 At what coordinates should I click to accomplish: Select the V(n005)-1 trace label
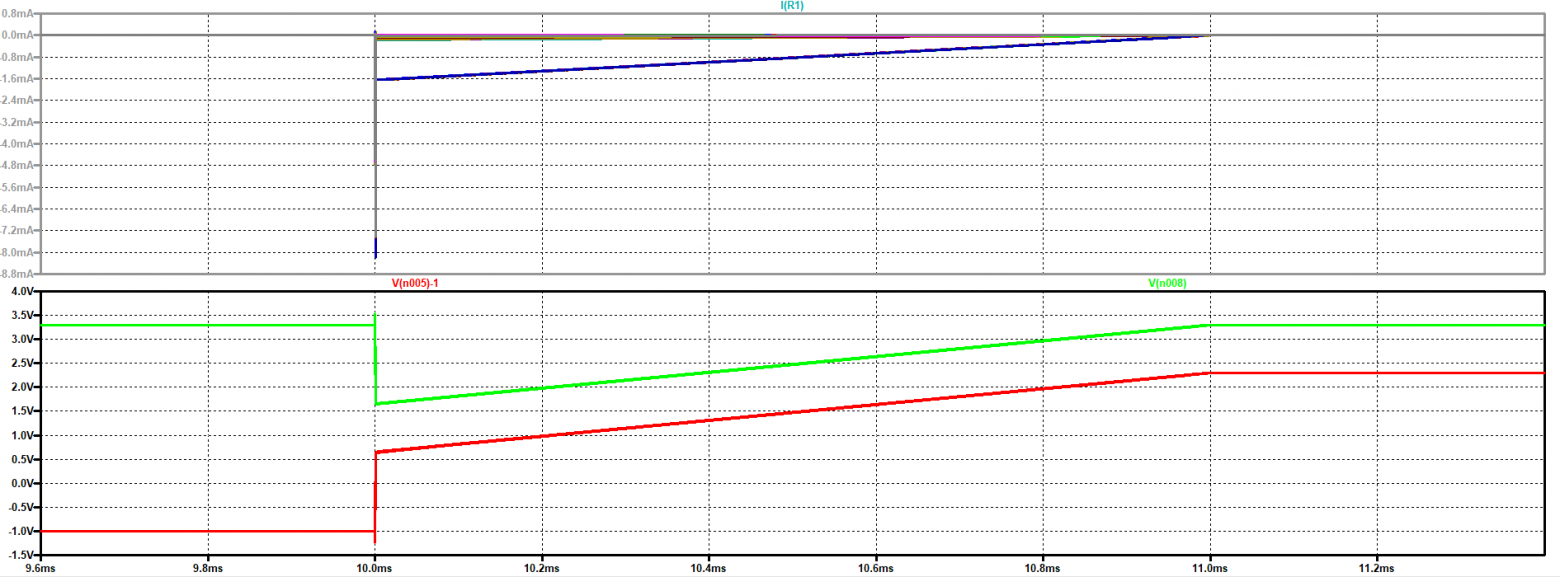(415, 283)
